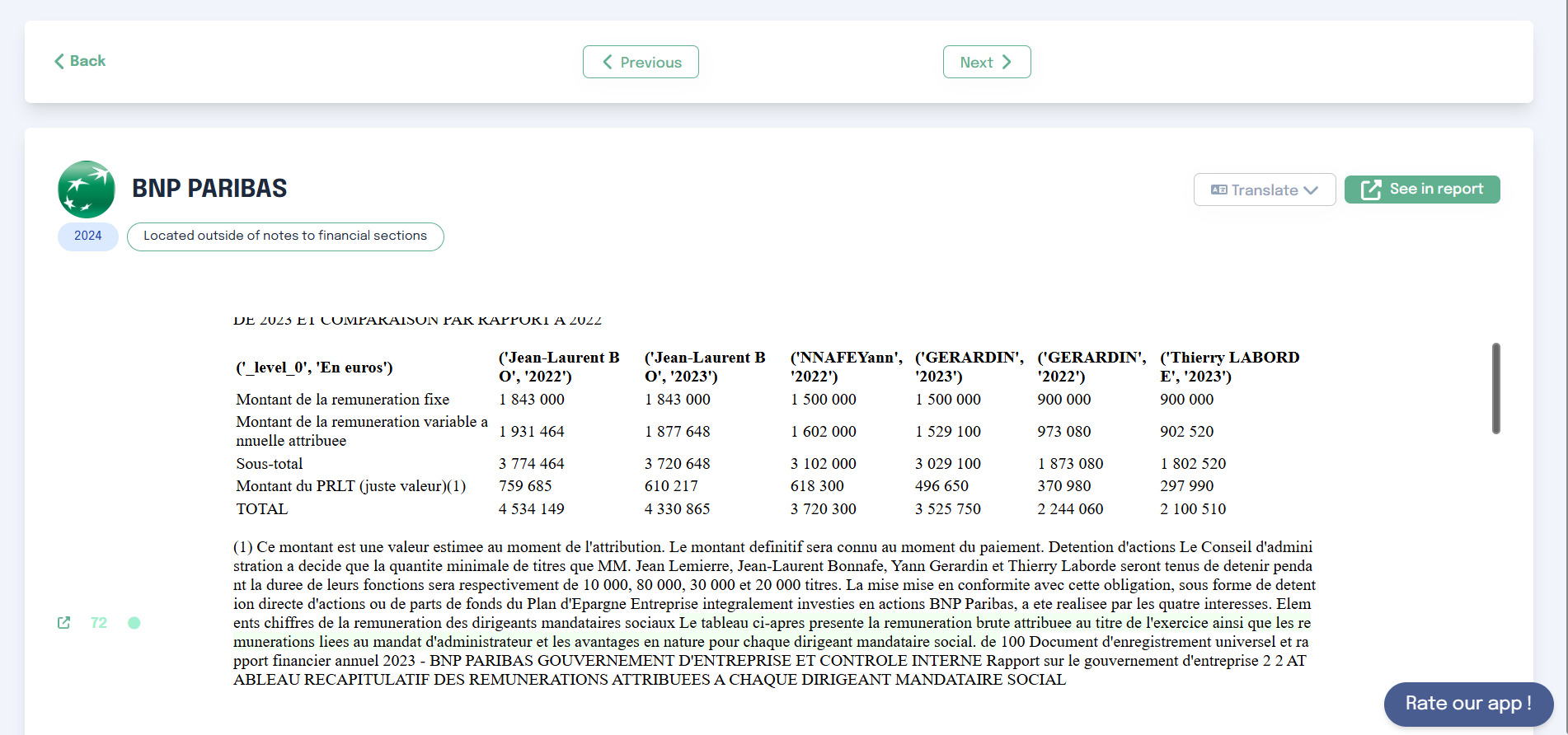This screenshot has width=1568, height=735.
Task: Click the Next button label
Action: pyautogui.click(x=976, y=63)
